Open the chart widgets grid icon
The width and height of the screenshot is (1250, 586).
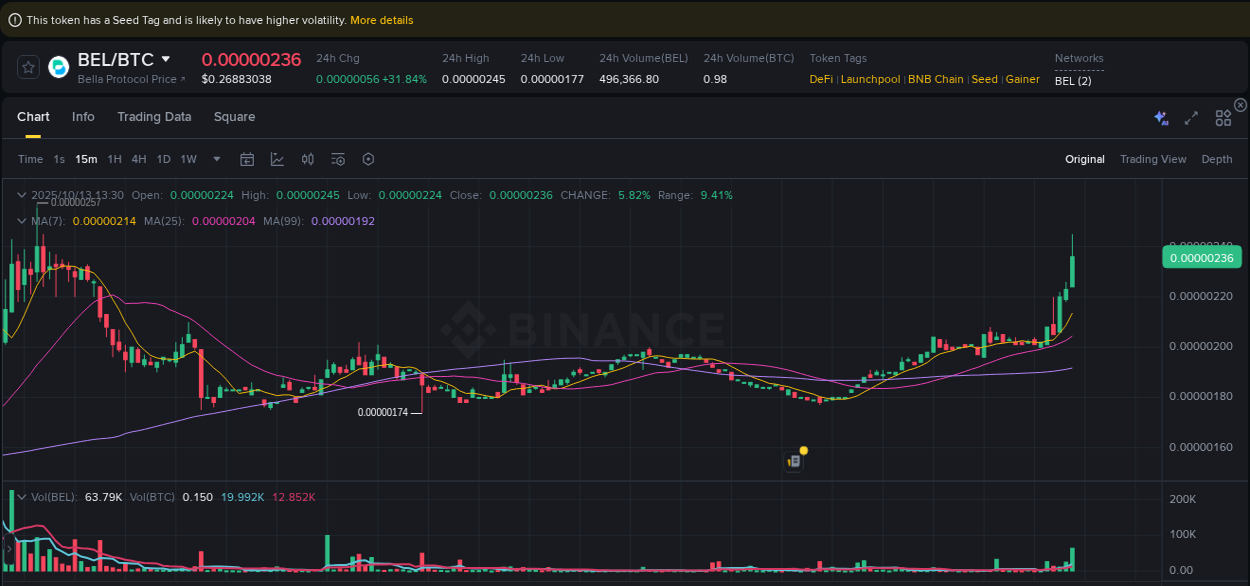click(x=1223, y=117)
